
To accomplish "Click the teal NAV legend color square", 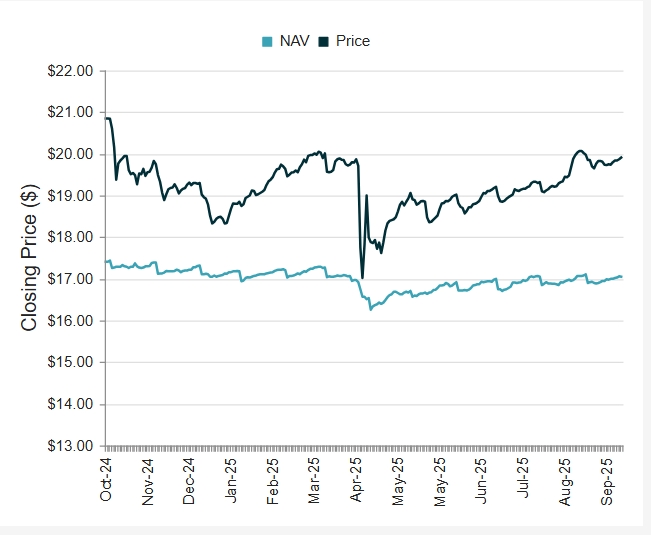I will coord(266,42).
